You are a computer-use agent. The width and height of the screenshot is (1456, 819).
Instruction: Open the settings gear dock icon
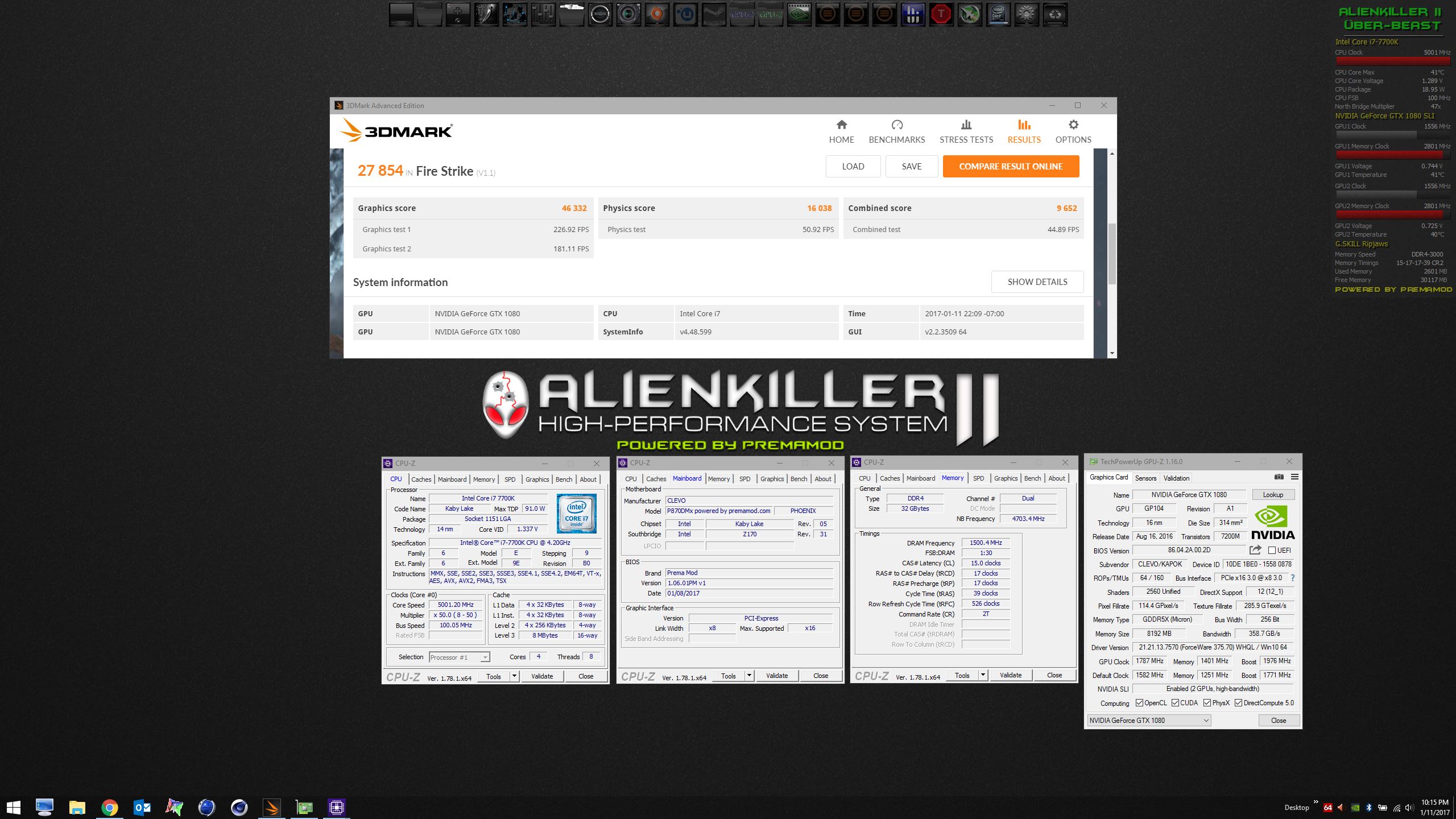[1027, 15]
